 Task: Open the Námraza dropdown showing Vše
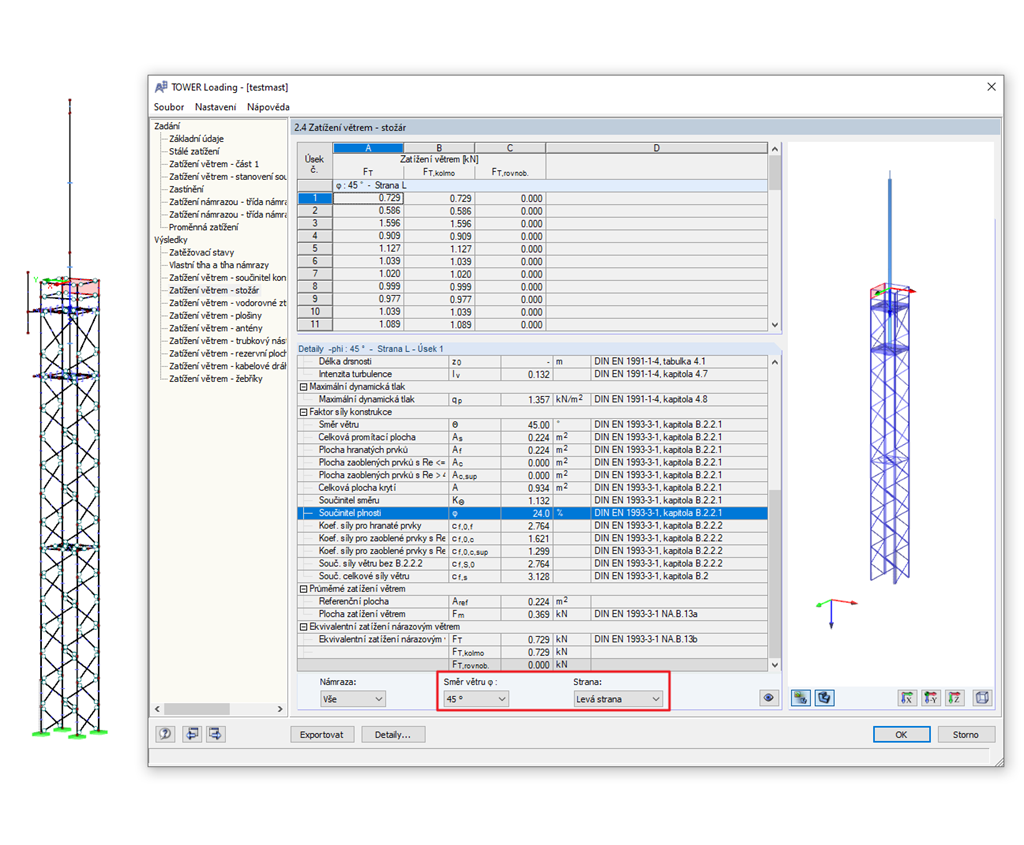click(x=353, y=698)
